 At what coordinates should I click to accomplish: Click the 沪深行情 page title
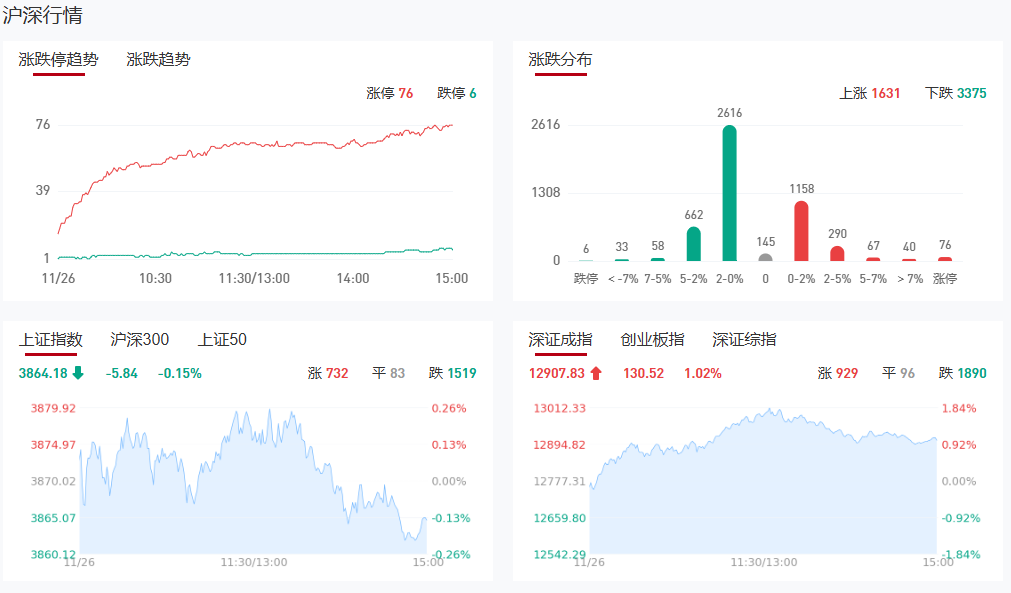click(x=43, y=16)
